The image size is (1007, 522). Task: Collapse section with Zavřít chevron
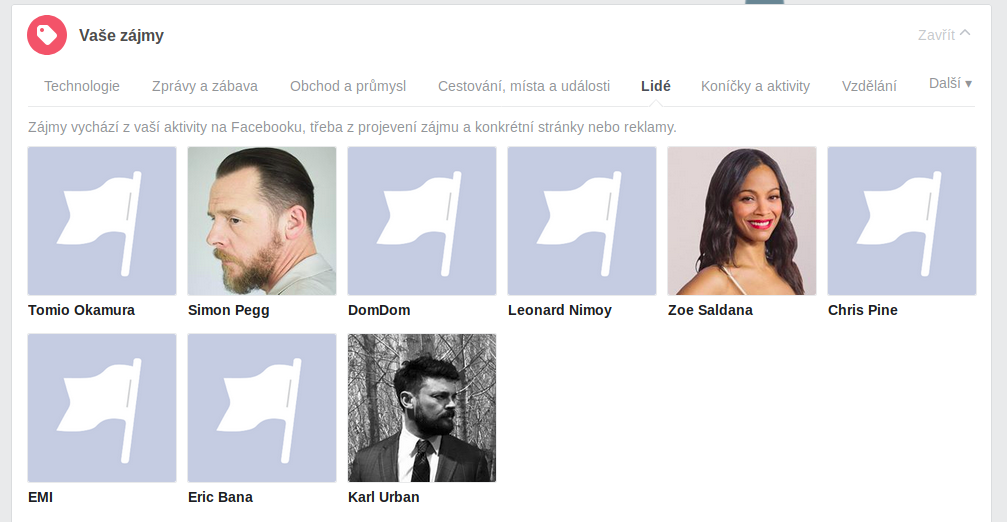point(944,35)
